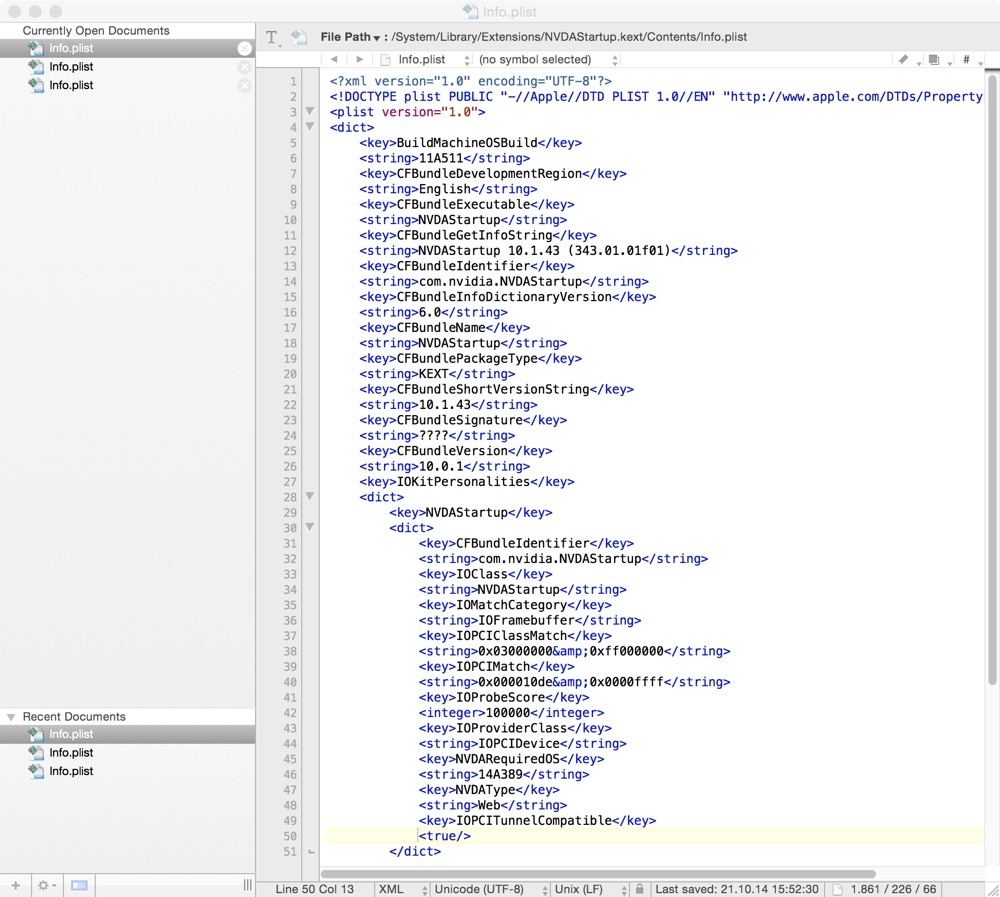Click the KEXT string on line 20
This screenshot has height=897, width=1000.
pyautogui.click(x=434, y=374)
